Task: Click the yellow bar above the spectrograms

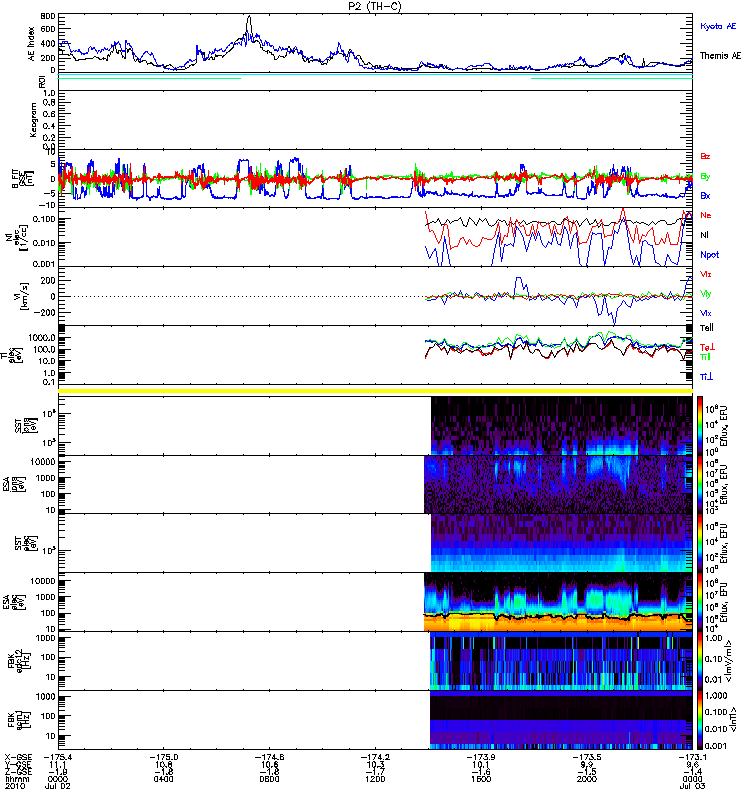Action: click(376, 391)
